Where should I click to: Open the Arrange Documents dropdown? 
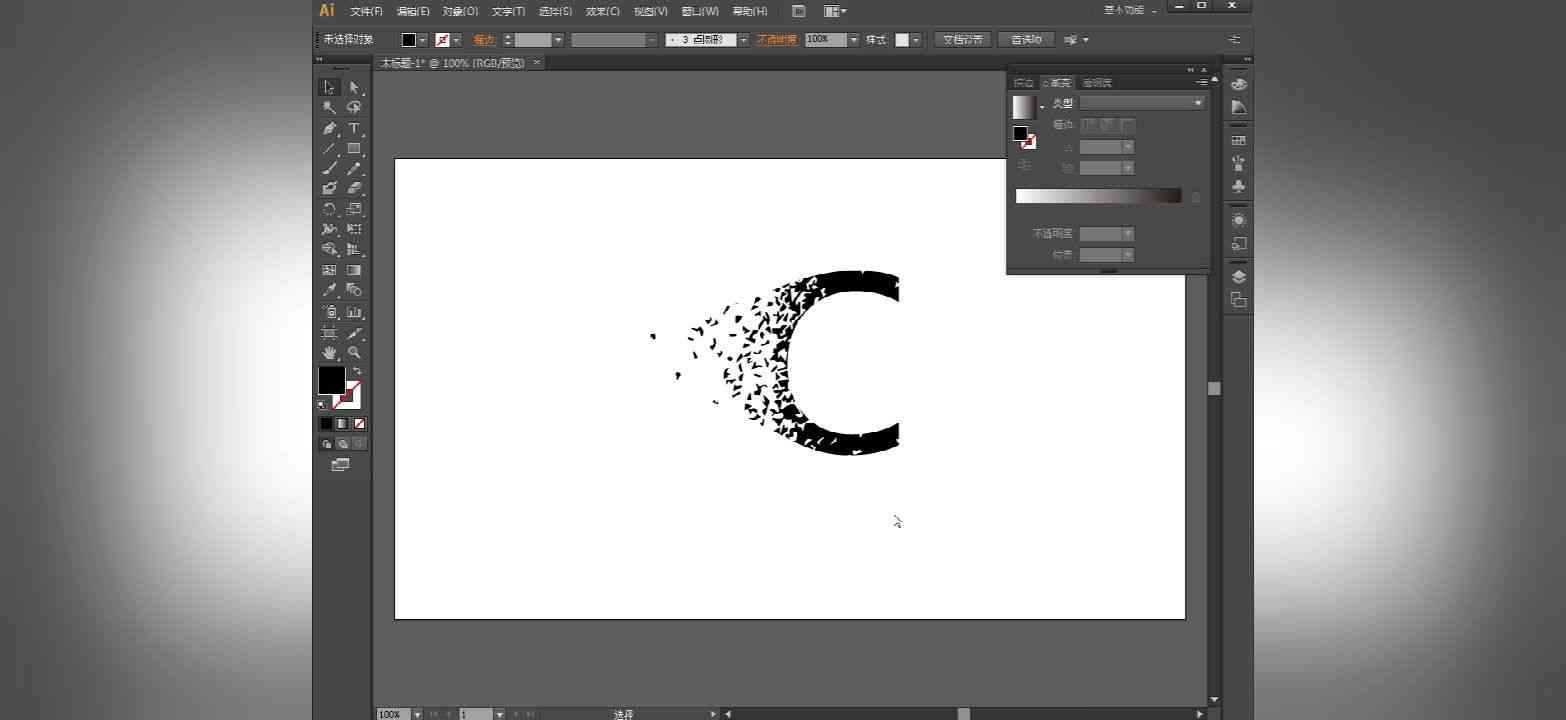(x=835, y=11)
